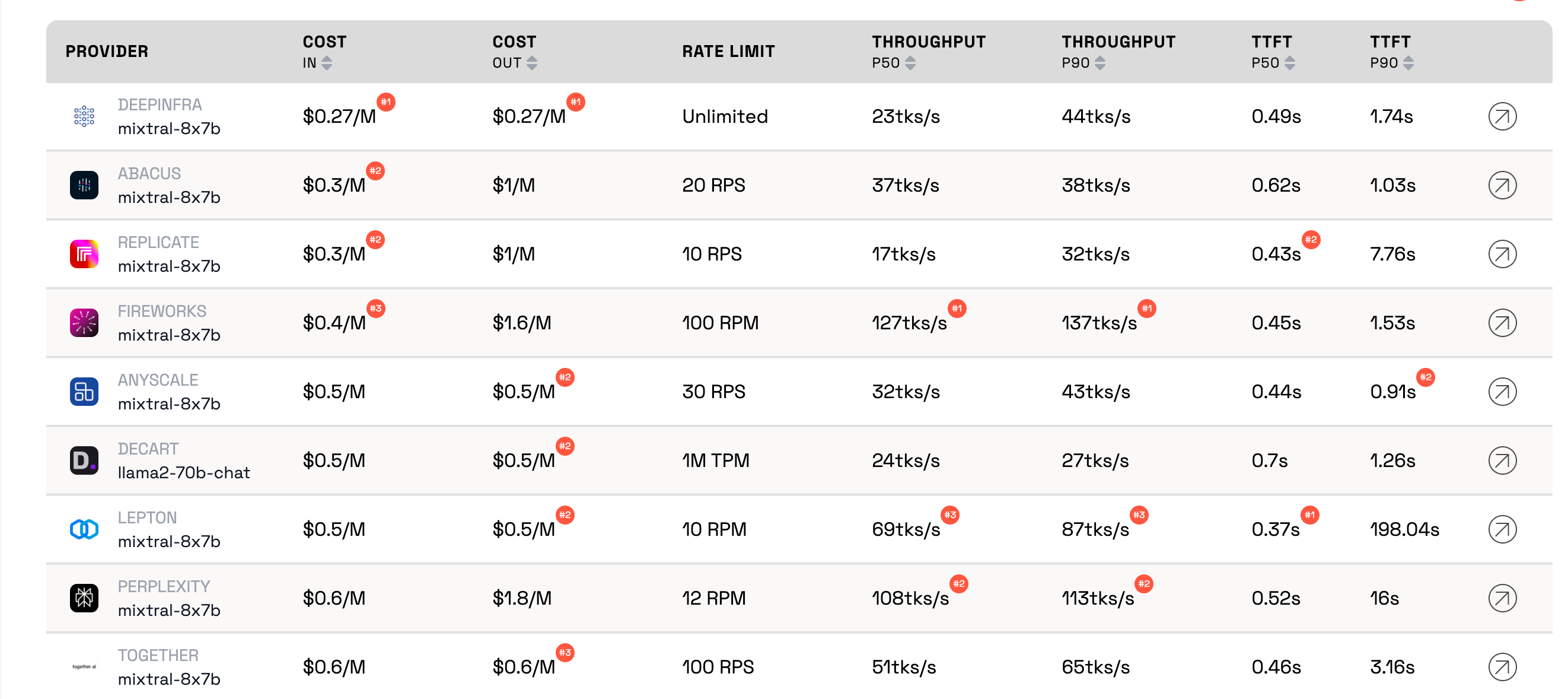Sort by Throughput P90 arrows
This screenshot has width=1568, height=699.
(x=1100, y=63)
